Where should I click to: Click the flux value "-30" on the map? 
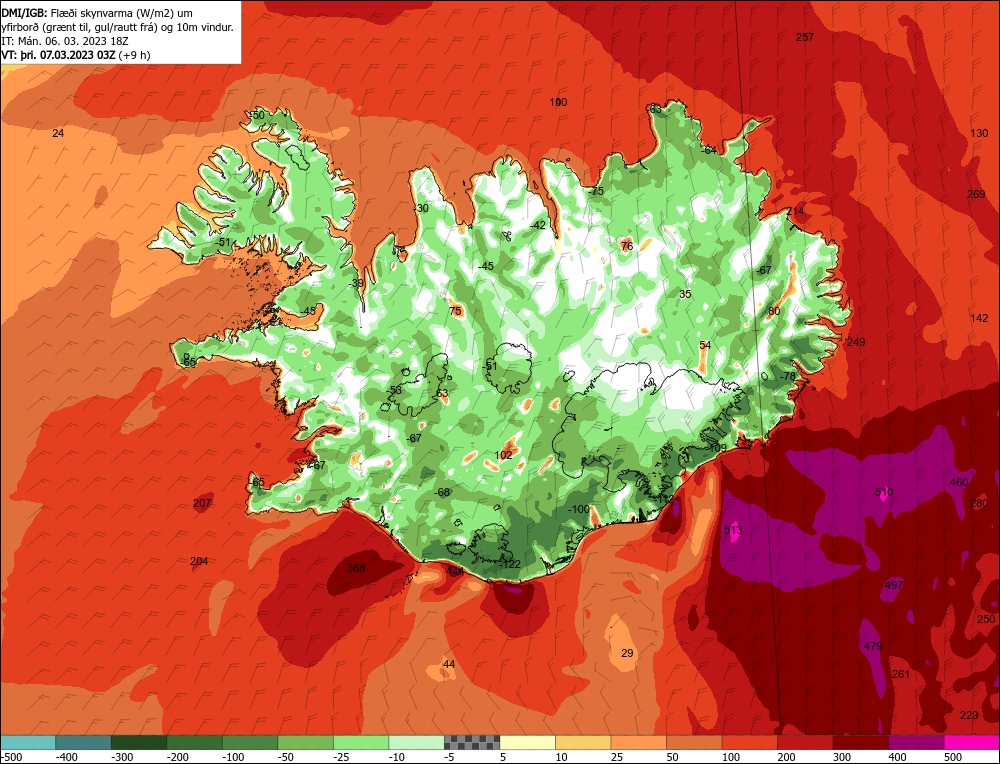click(x=421, y=208)
